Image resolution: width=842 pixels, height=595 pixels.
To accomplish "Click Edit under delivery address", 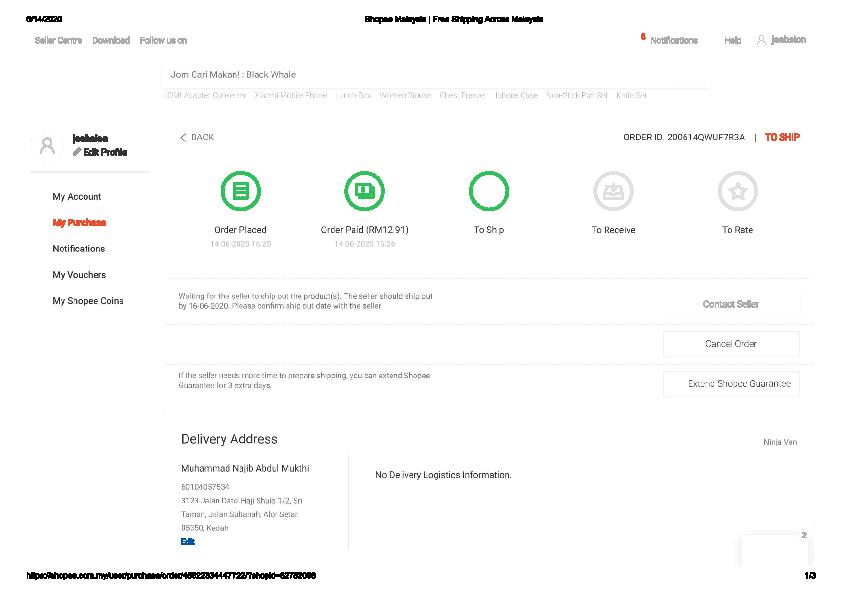I will point(187,541).
